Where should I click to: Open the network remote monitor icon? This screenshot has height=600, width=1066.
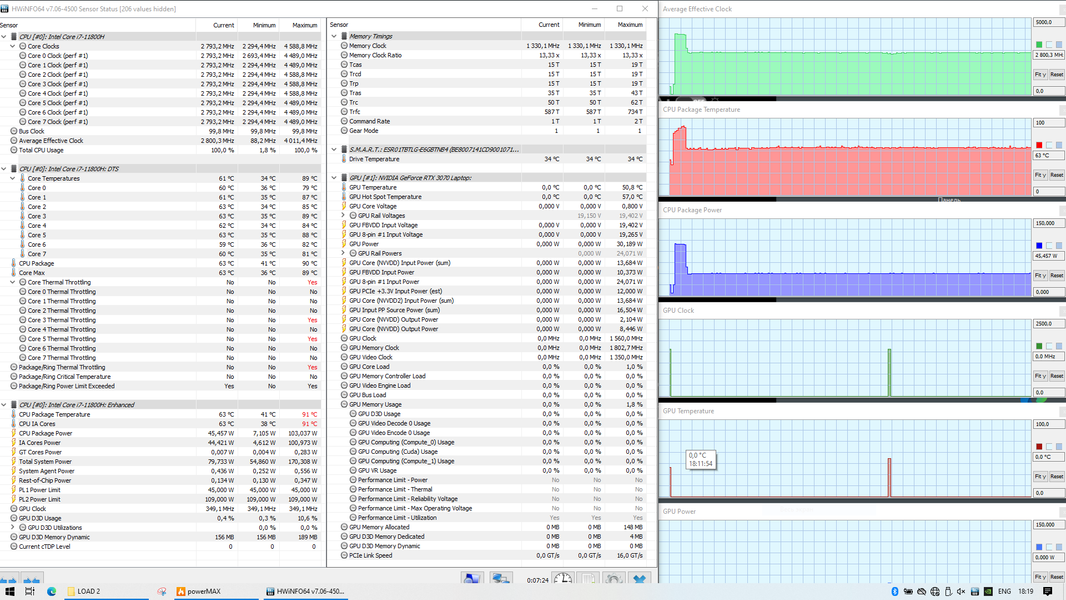[x=500, y=579]
